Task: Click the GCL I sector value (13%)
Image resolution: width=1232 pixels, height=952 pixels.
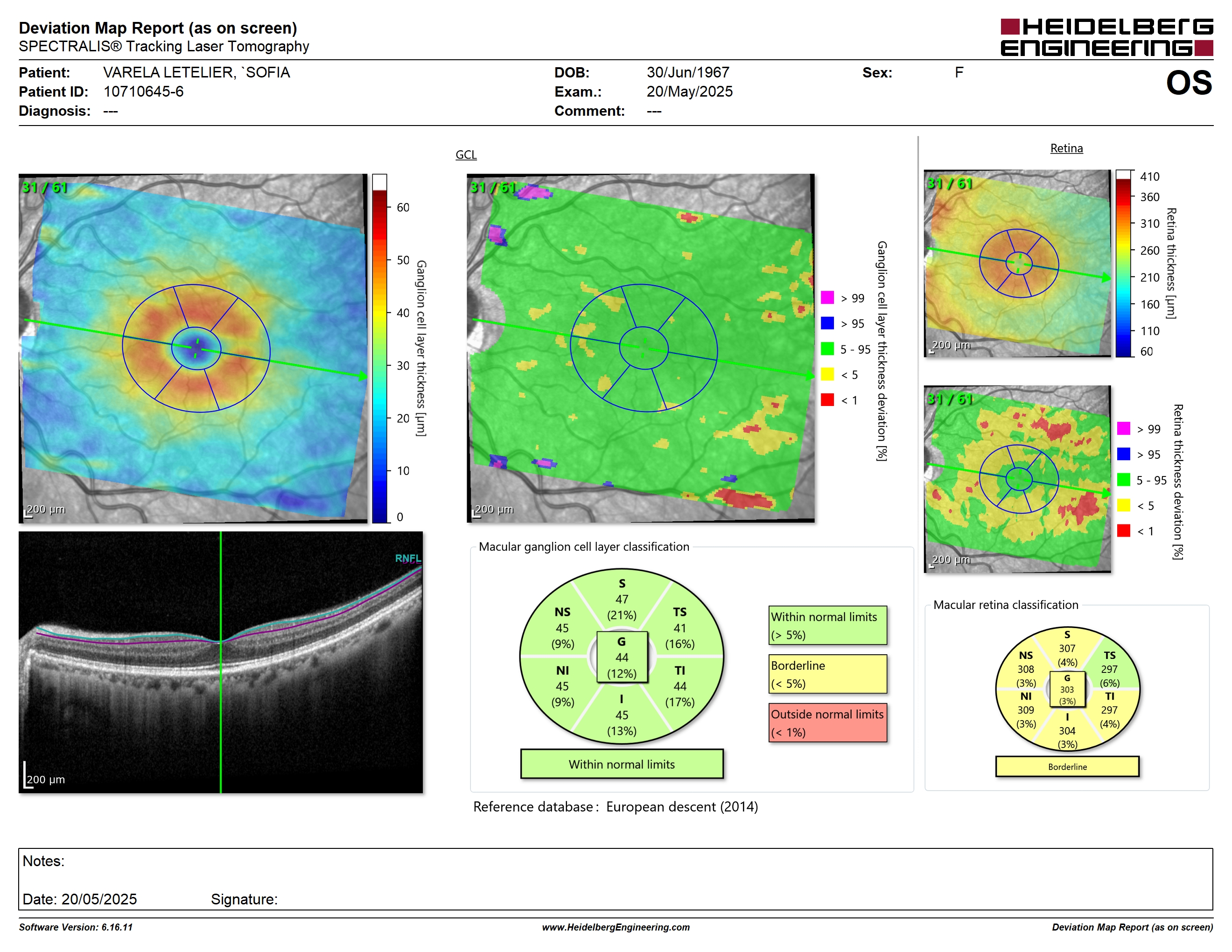Action: coord(622,731)
